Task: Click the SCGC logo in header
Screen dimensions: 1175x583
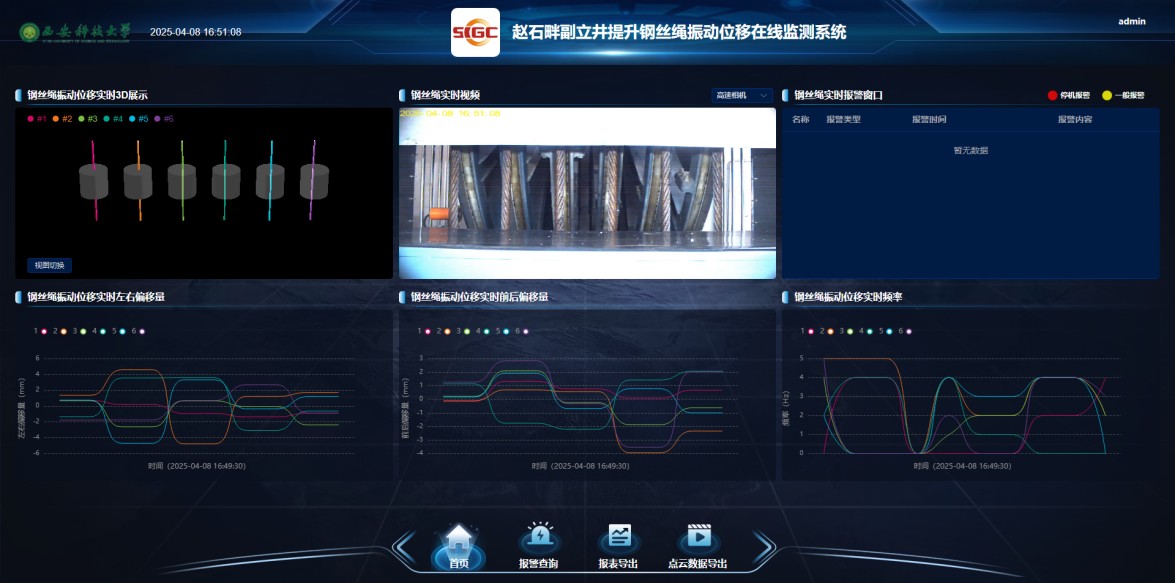Action: pyautogui.click(x=475, y=33)
